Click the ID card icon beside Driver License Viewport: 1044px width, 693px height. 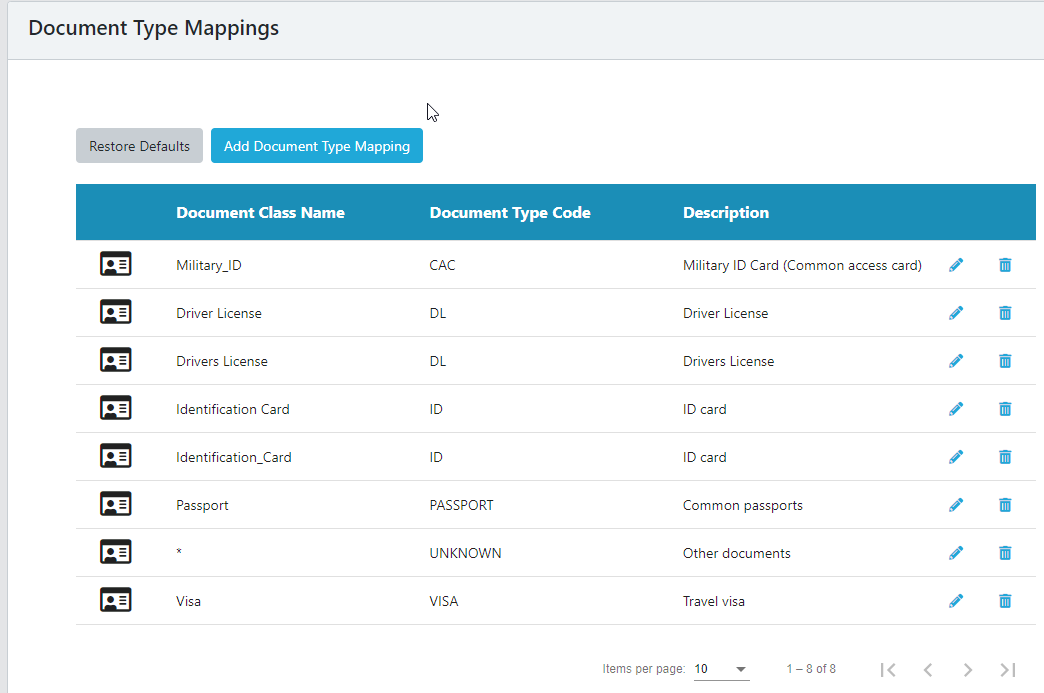coord(116,313)
